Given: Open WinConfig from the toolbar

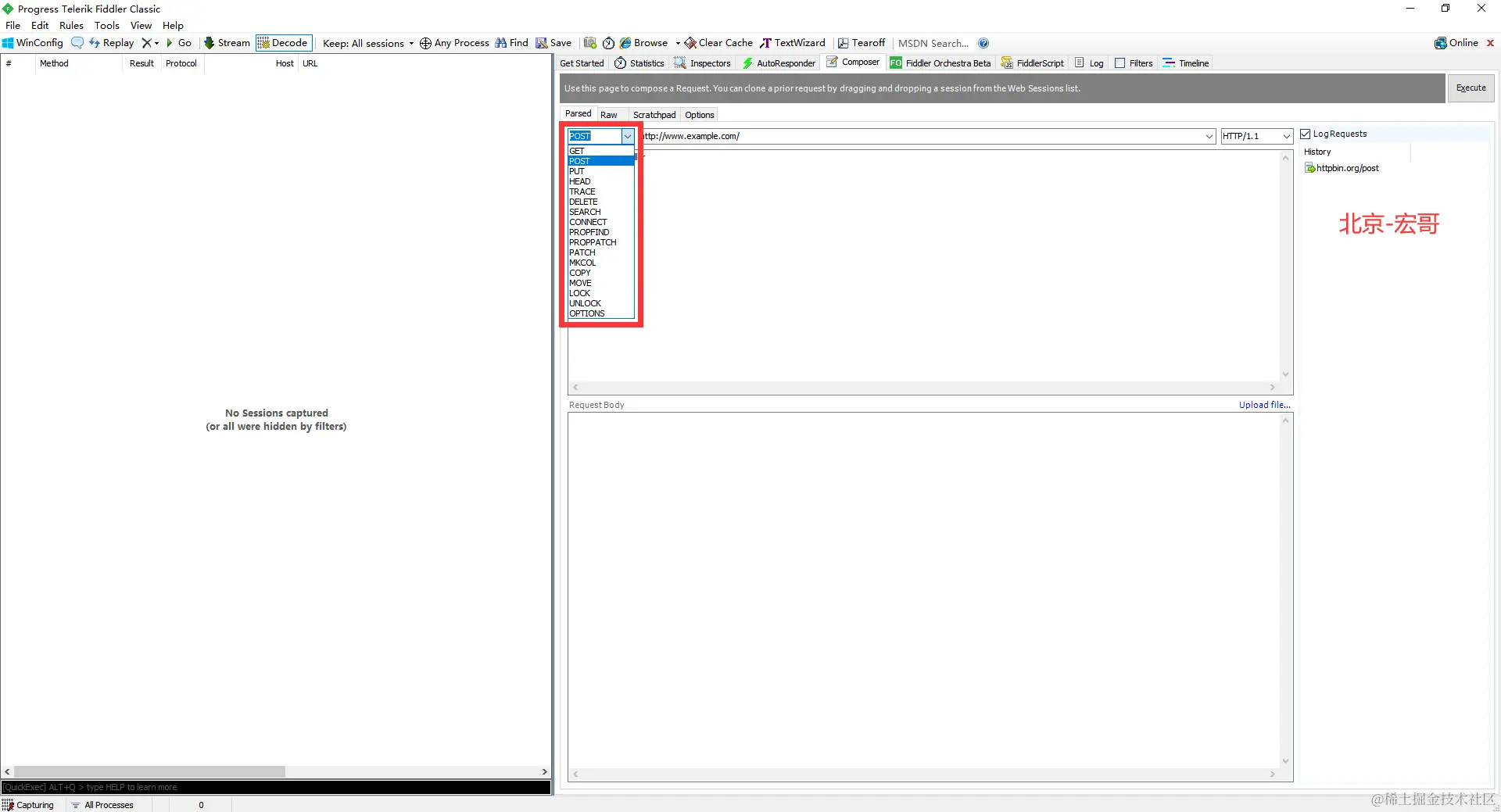Looking at the screenshot, I should point(33,43).
